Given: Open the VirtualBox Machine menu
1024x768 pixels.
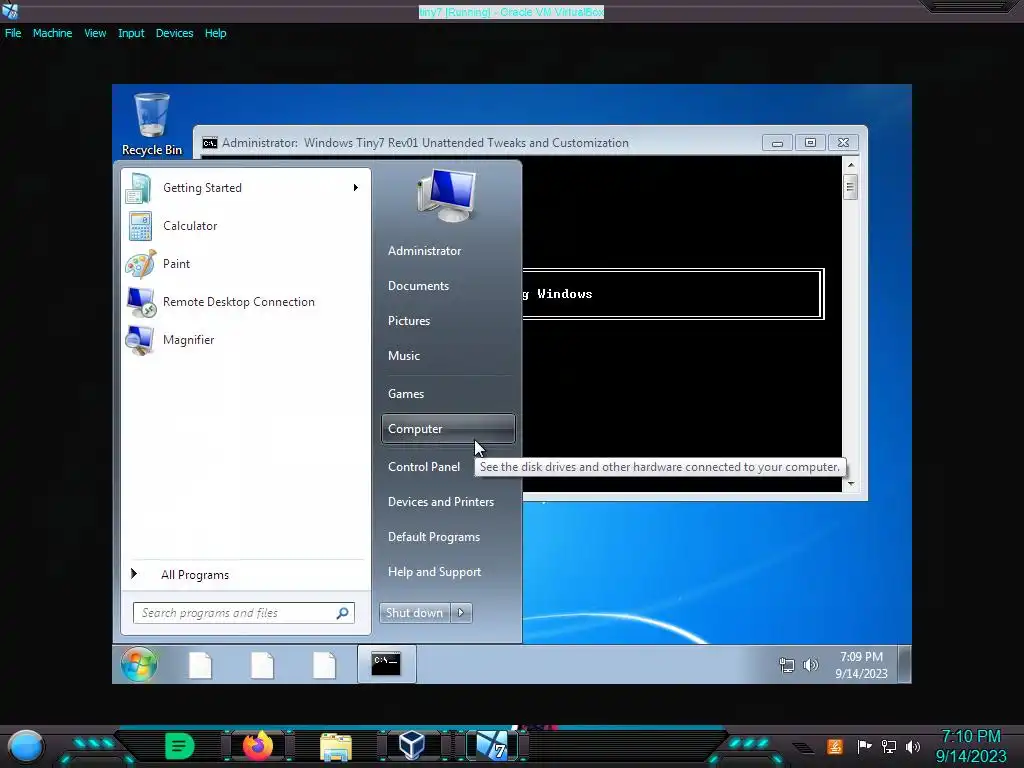Looking at the screenshot, I should pos(52,33).
